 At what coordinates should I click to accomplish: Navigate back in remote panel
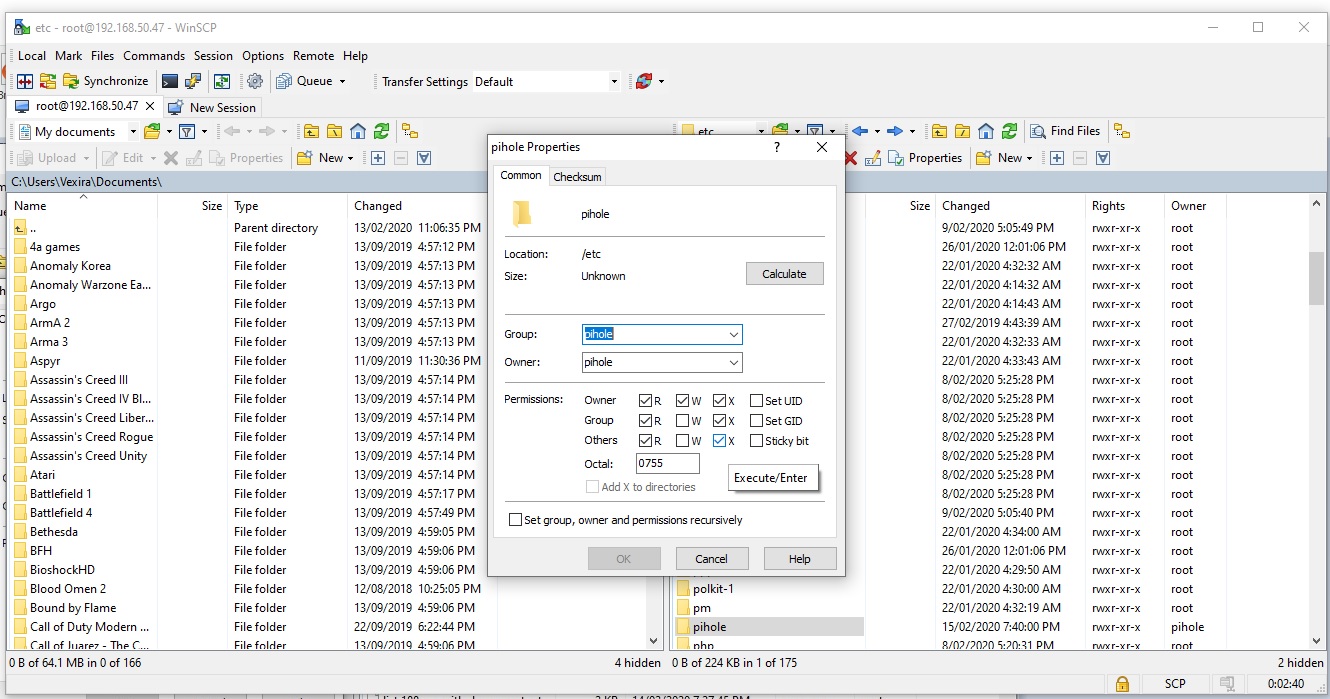click(x=860, y=131)
